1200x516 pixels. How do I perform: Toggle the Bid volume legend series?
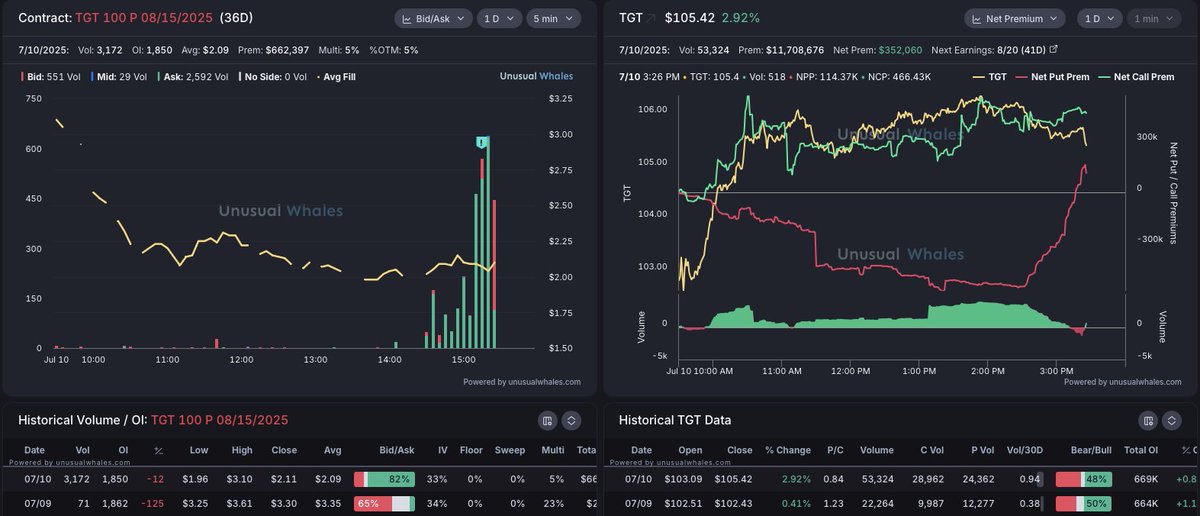pyautogui.click(x=51, y=76)
